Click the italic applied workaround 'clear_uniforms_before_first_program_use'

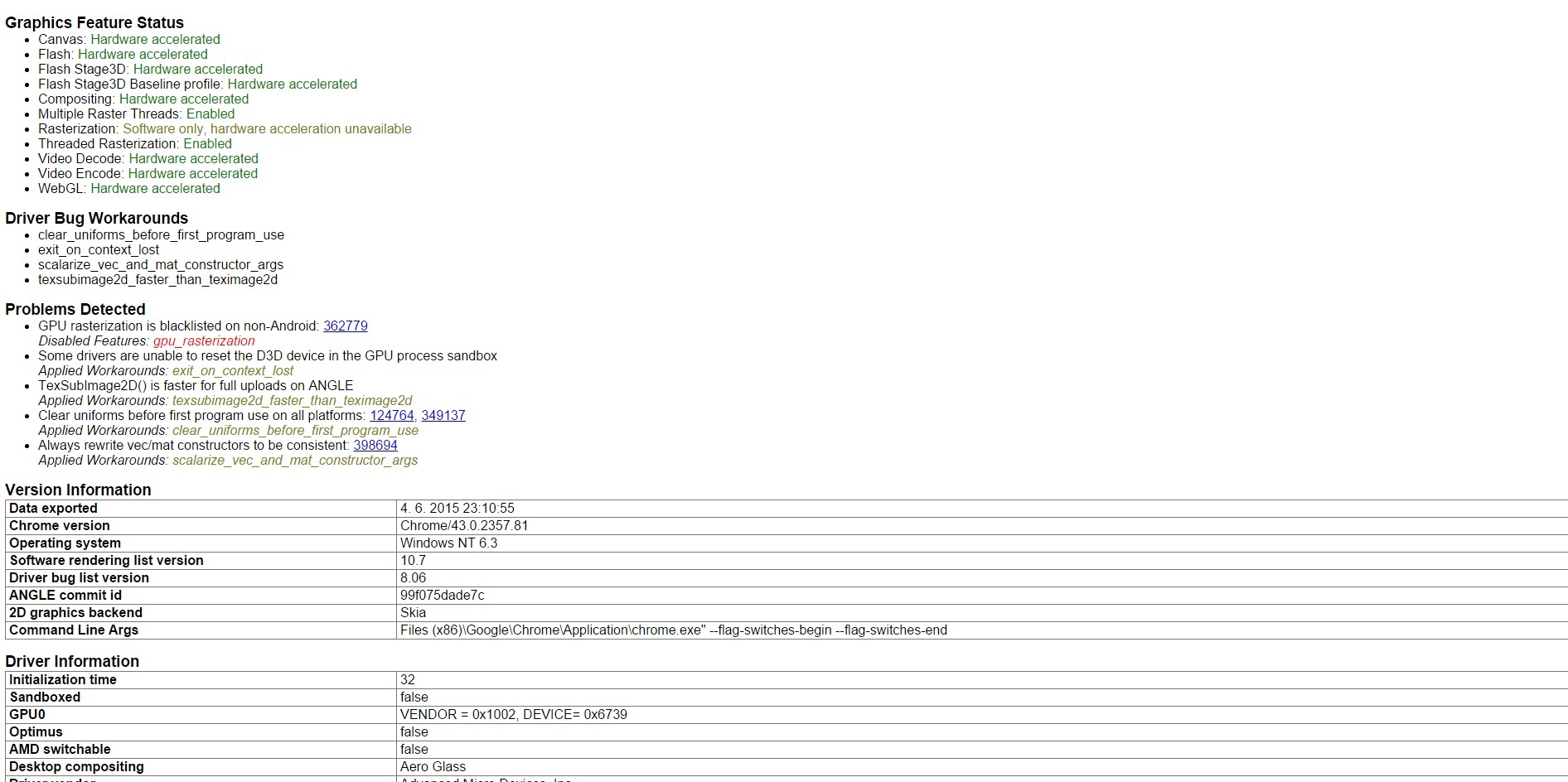click(295, 431)
